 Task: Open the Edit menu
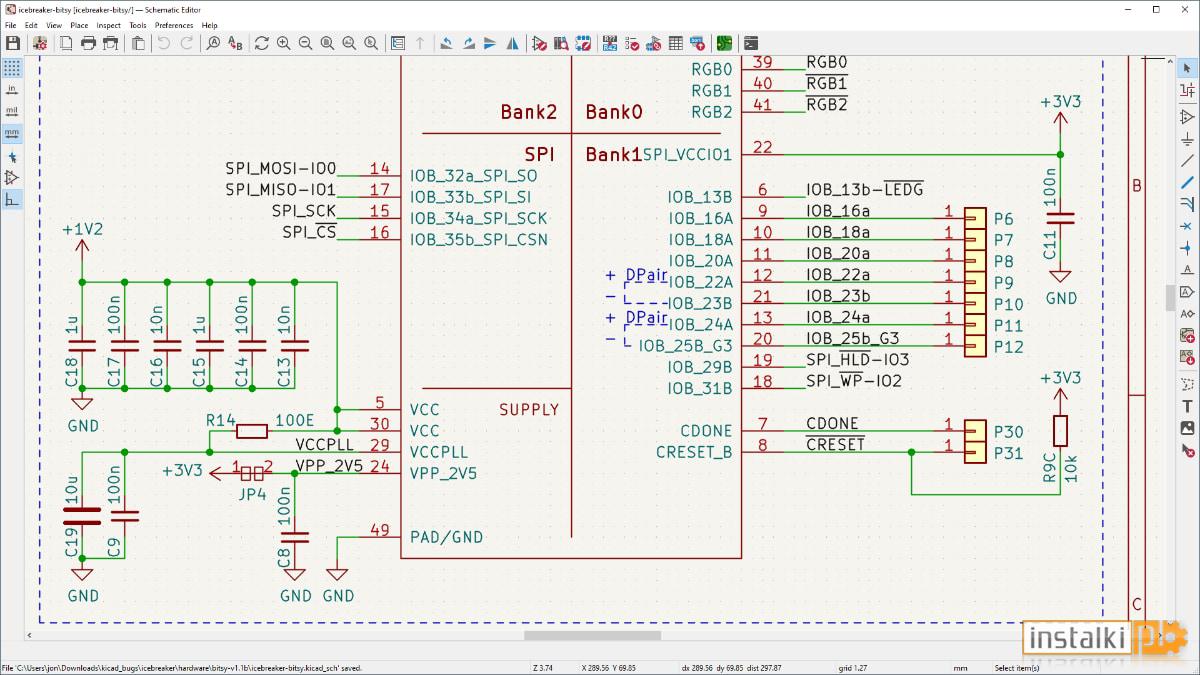coord(32,25)
